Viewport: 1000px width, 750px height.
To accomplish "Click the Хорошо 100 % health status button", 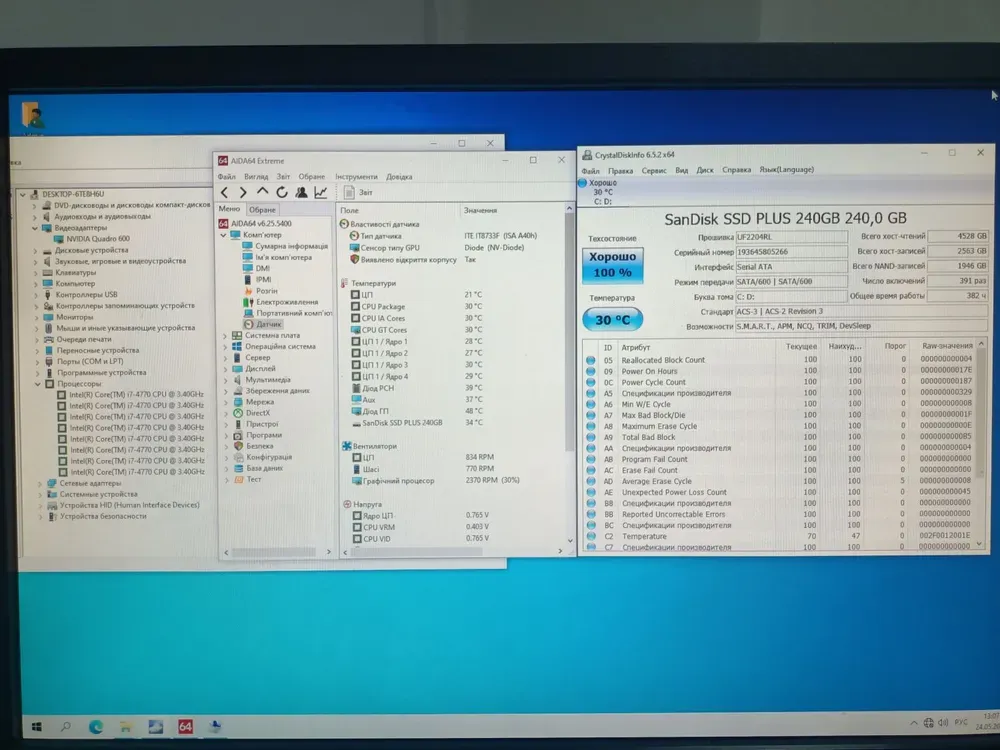I will point(612,265).
